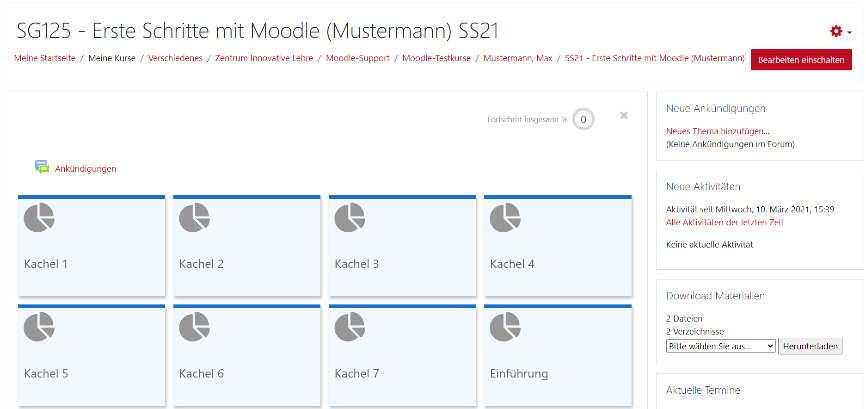Click the pie chart icon on Kachel 4
This screenshot has width=866, height=409.
point(505,218)
